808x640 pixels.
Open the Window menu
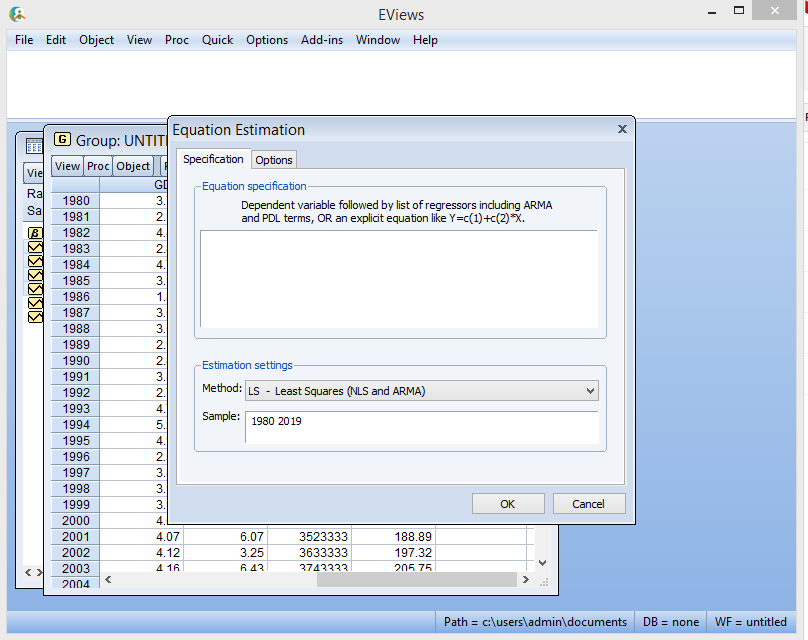[x=378, y=40]
